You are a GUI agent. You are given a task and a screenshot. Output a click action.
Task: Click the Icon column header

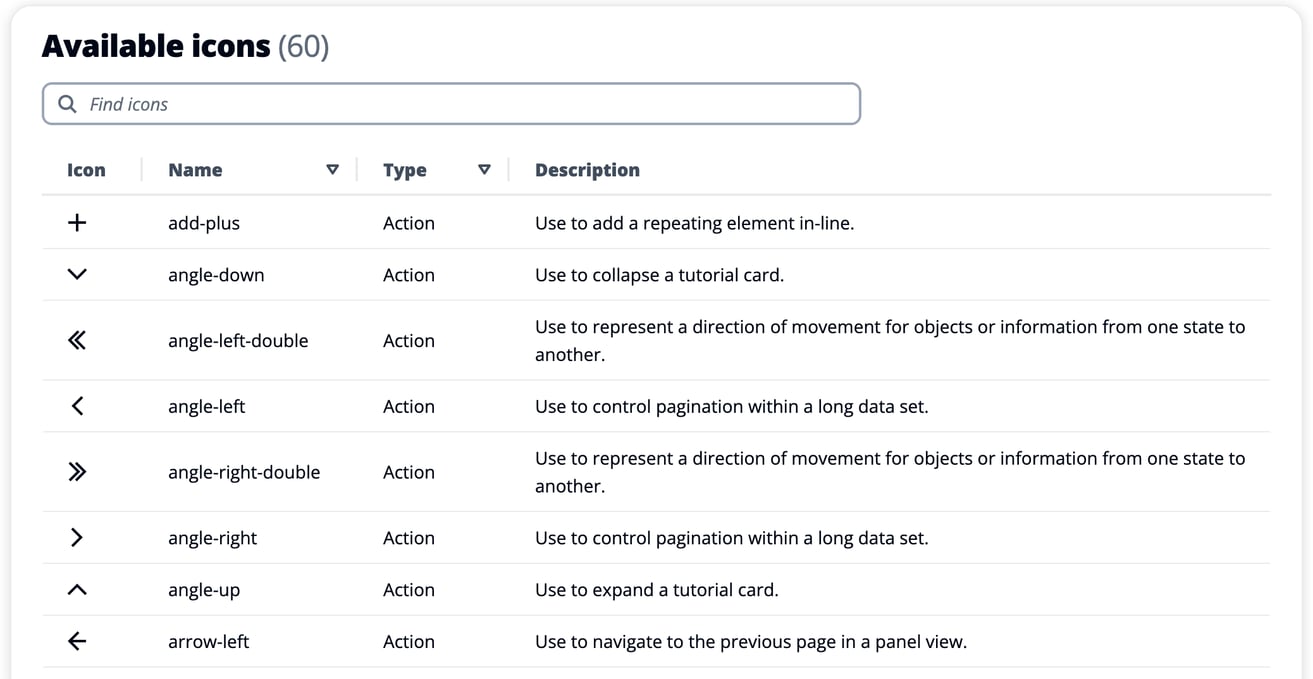[86, 169]
